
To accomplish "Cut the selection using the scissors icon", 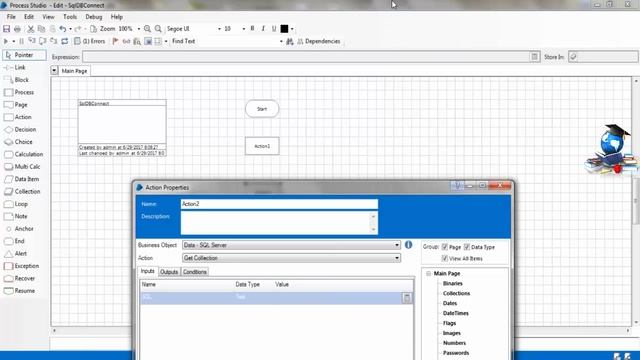I will click(x=31, y=29).
